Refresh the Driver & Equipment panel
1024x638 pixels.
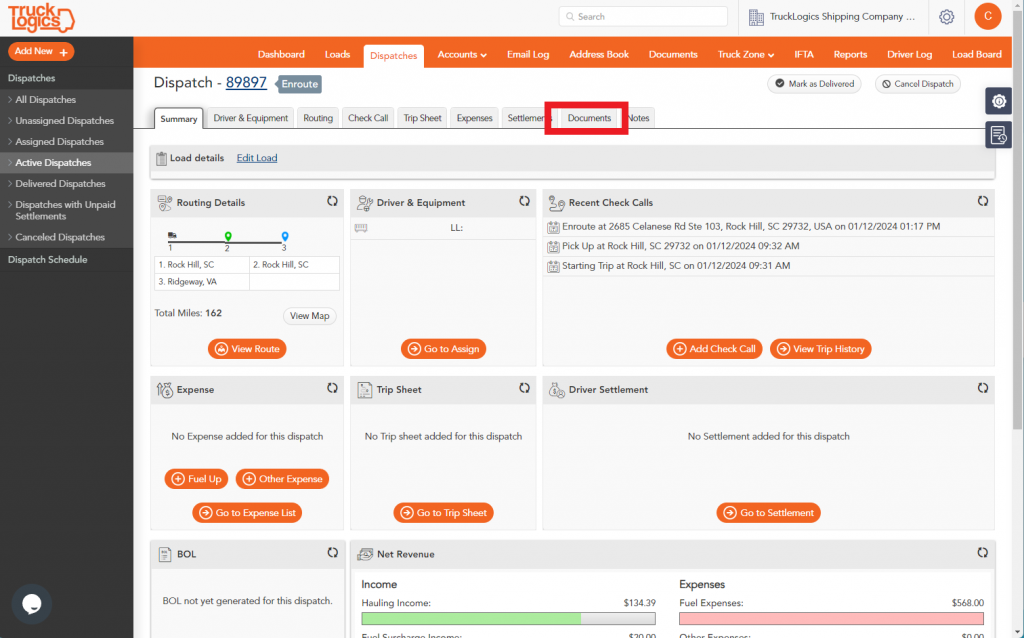(524, 202)
